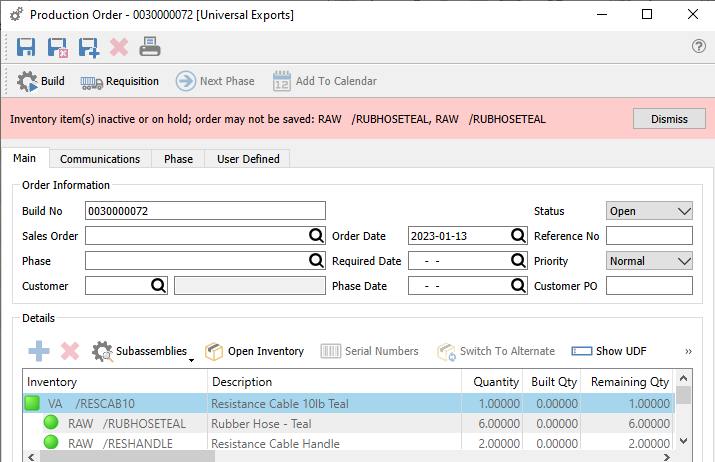Click Open Inventory in Details toolbar
Screen dimensions: 715x462
click(254, 351)
